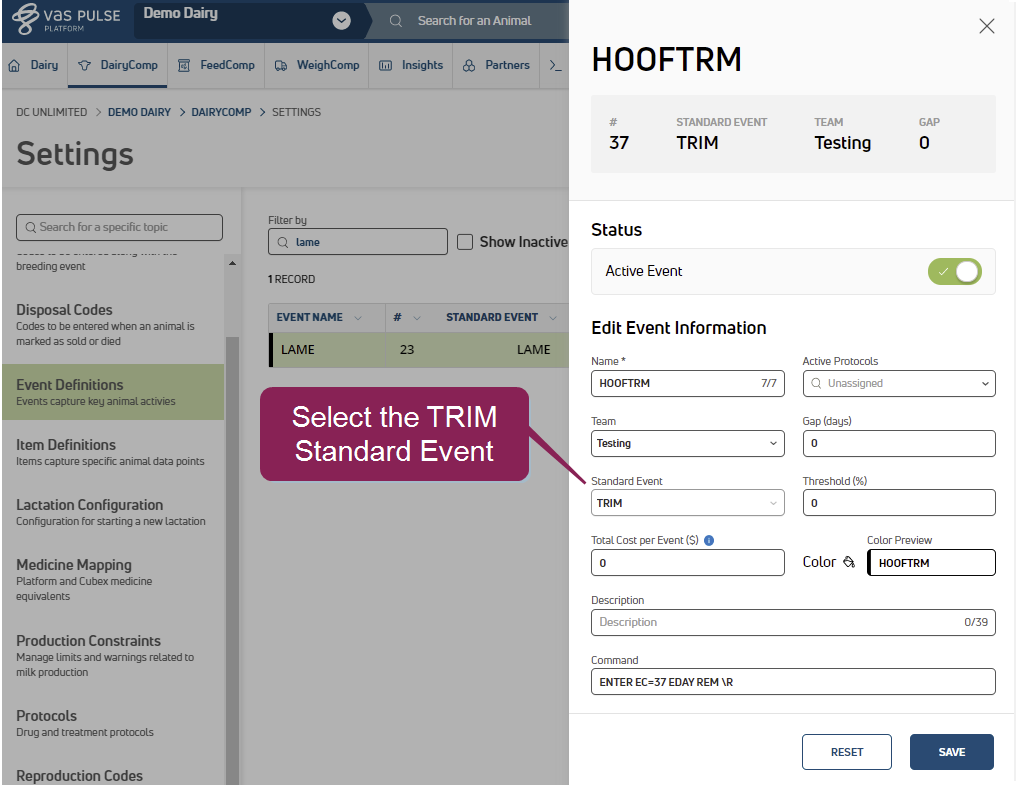Open the Demo Dairy chevron selector
This screenshot has width=1018, height=785.
[x=342, y=20]
